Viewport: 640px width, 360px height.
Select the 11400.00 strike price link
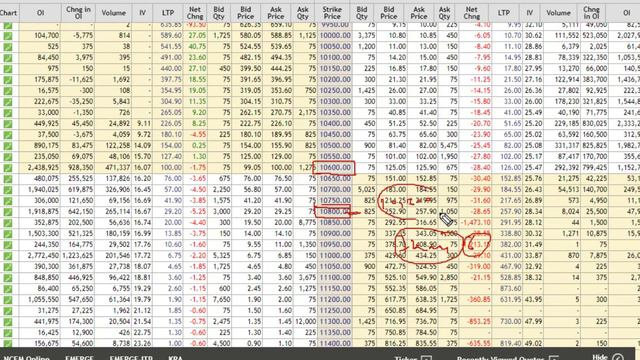point(335,344)
